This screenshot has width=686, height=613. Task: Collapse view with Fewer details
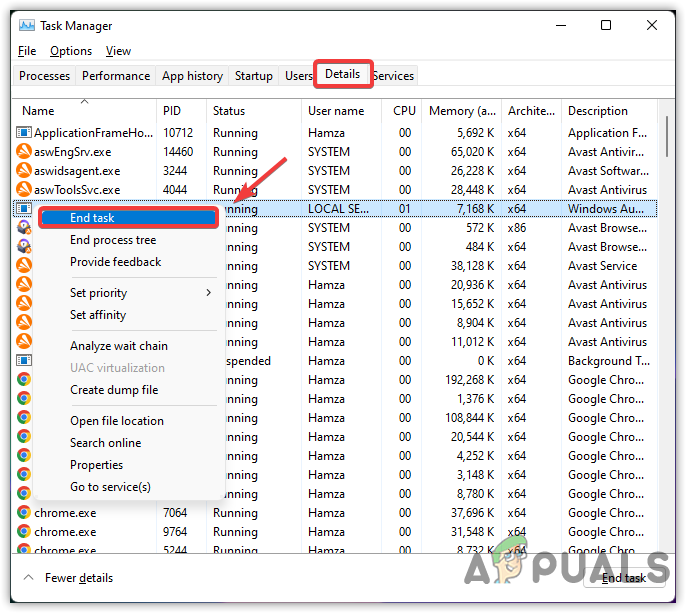click(68, 578)
